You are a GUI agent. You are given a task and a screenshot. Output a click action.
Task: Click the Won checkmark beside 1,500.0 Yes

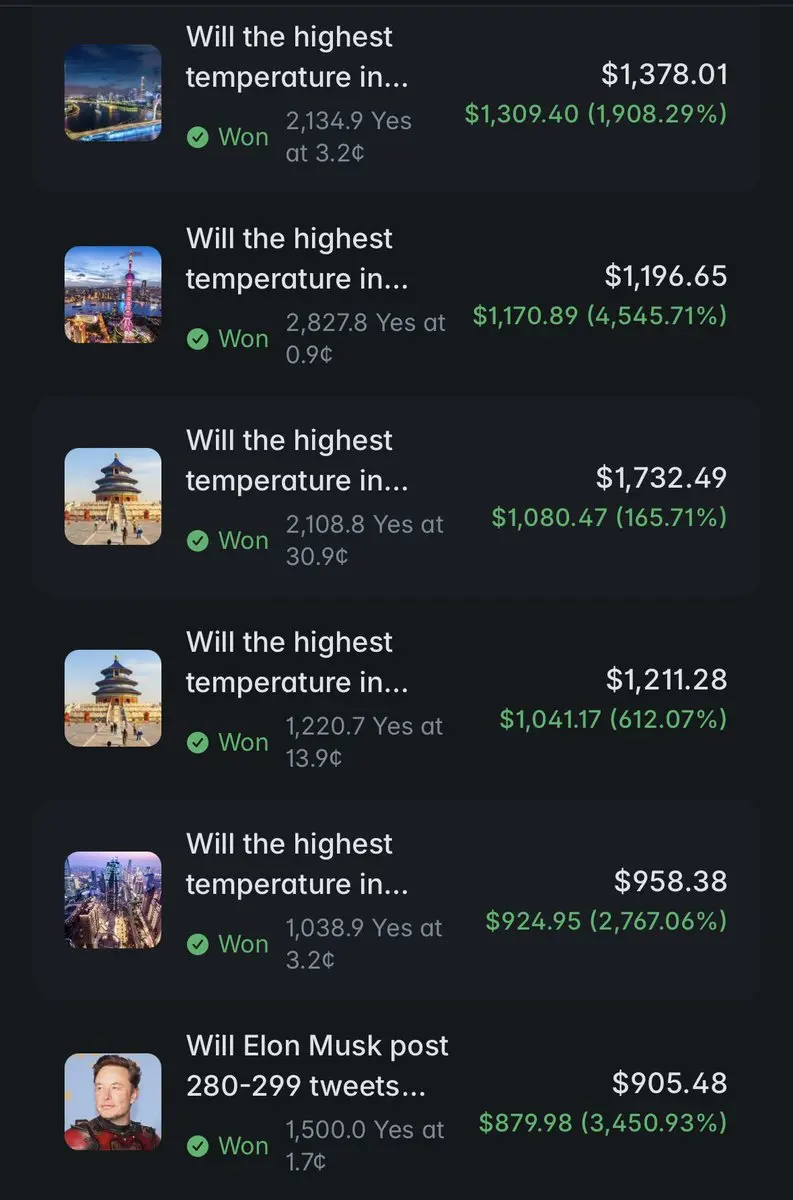point(198,1147)
